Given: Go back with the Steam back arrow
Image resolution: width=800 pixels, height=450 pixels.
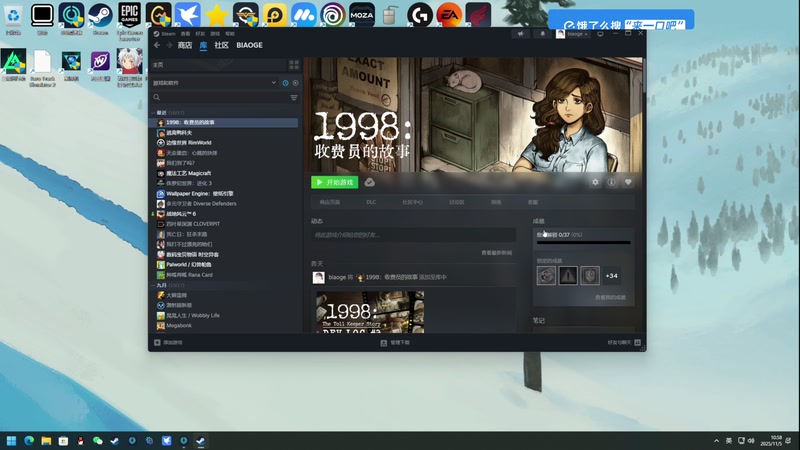Looking at the screenshot, I should point(157,45).
